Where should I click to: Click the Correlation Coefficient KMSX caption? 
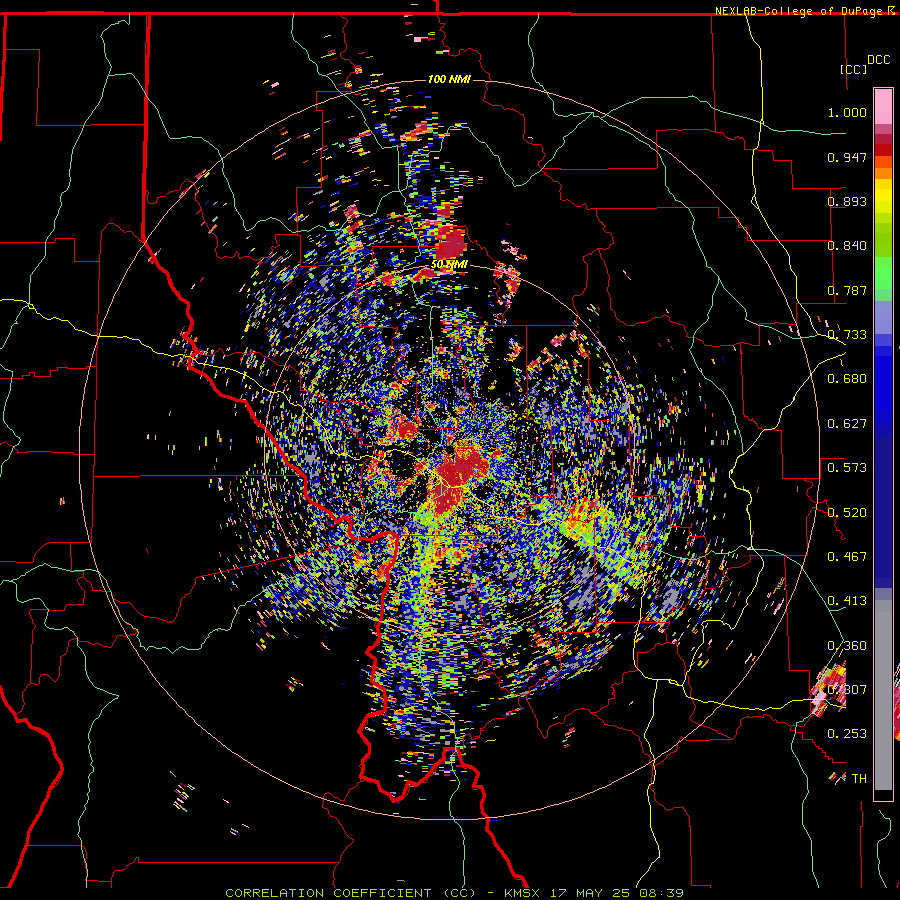pos(454,893)
